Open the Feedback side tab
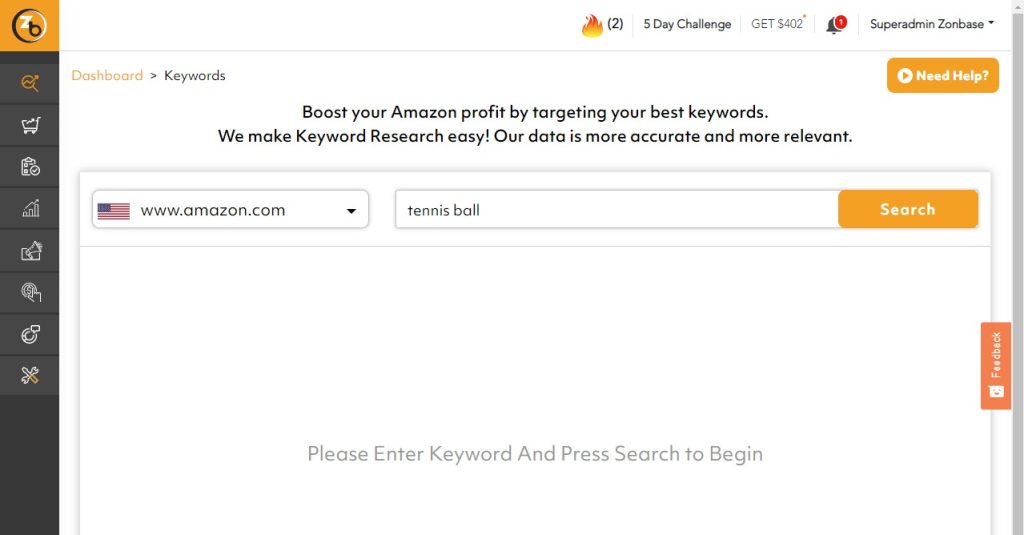The image size is (1024, 535). tap(995, 365)
